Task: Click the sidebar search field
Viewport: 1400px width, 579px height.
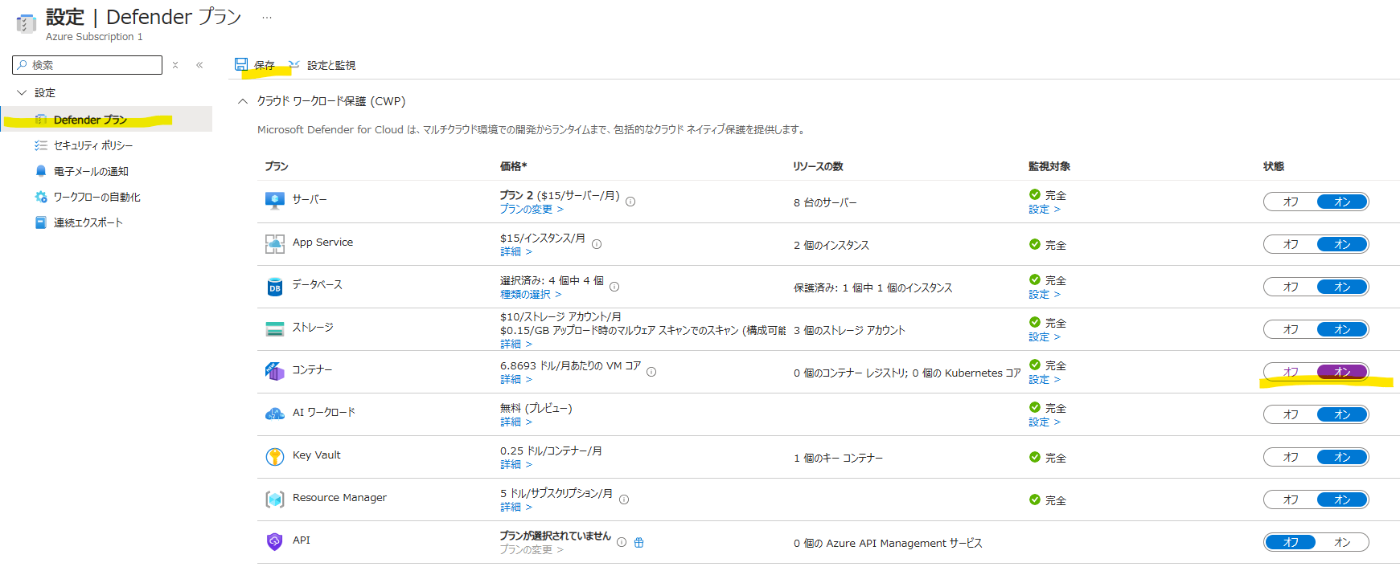Action: pos(87,65)
